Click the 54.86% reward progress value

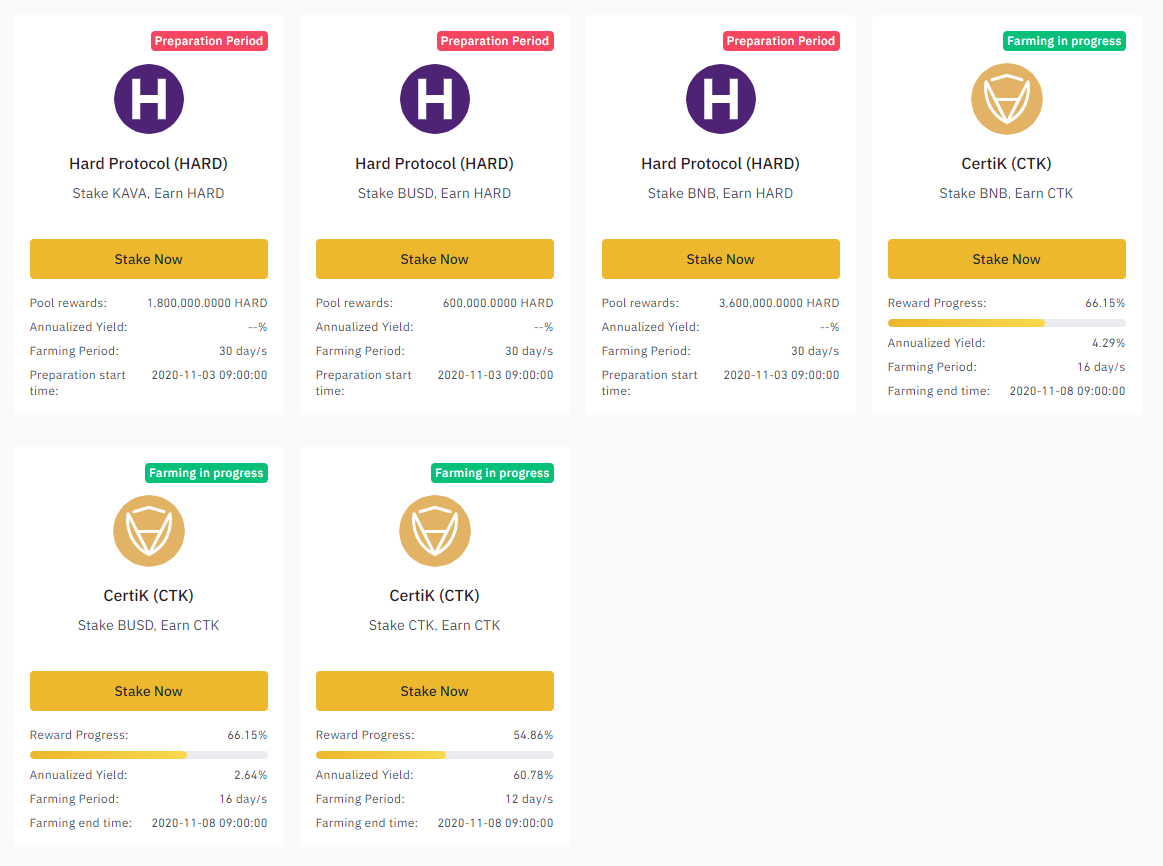click(x=533, y=736)
